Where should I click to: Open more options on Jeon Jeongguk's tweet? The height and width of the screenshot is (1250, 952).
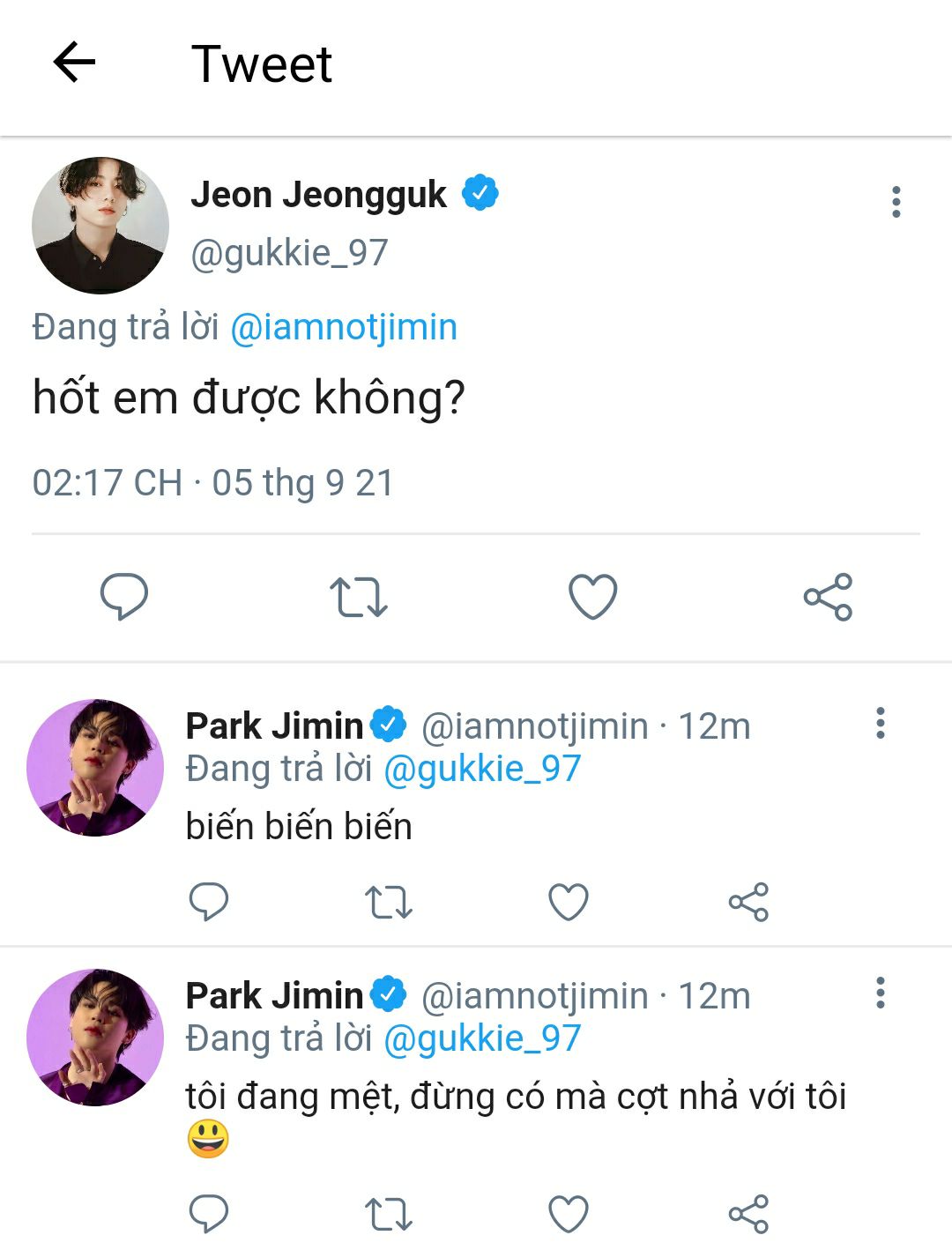pos(896,202)
